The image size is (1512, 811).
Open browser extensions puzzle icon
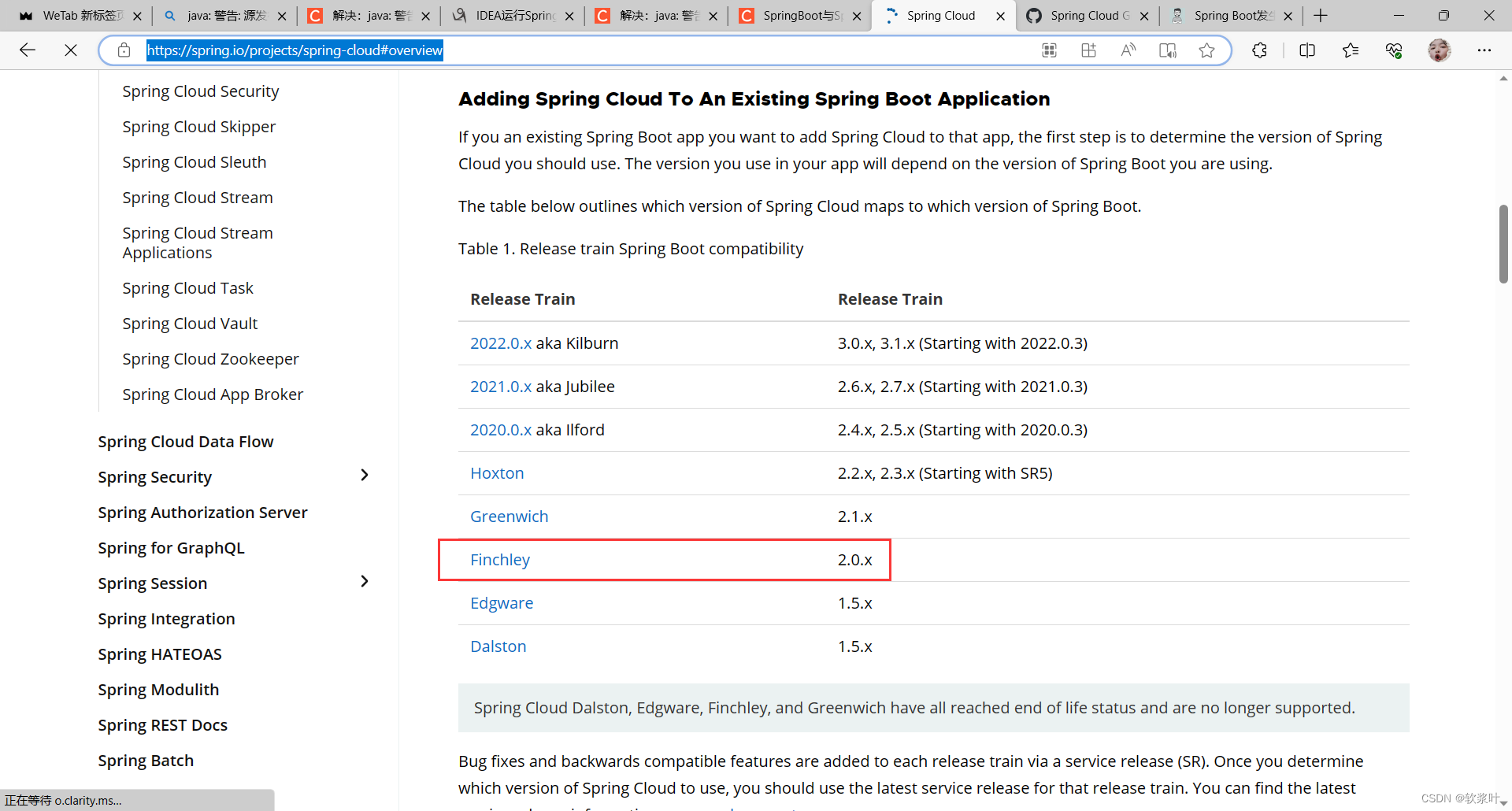(1259, 50)
